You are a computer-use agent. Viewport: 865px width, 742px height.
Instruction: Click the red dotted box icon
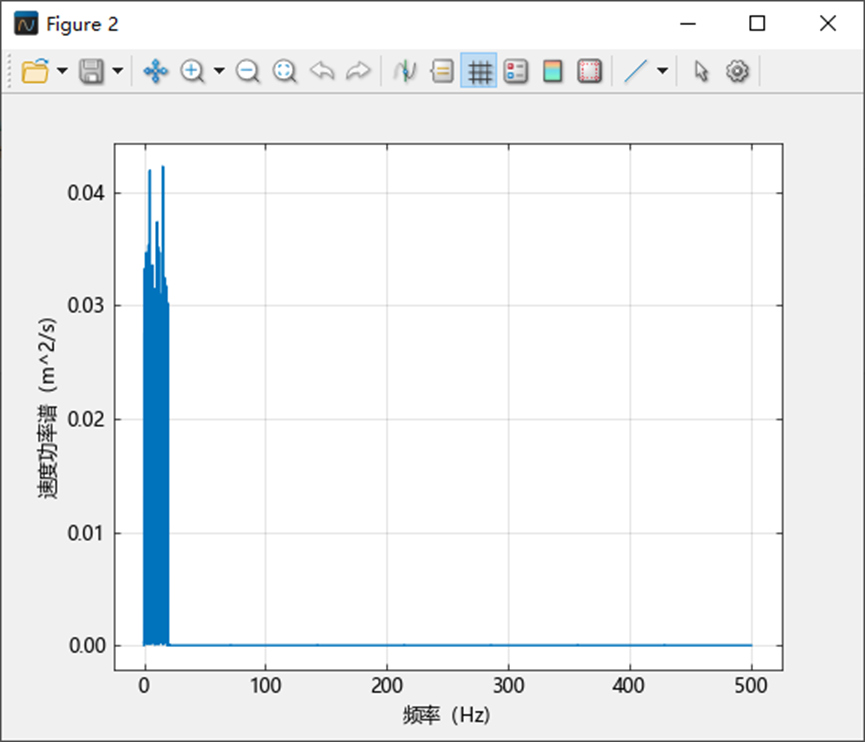tap(589, 71)
